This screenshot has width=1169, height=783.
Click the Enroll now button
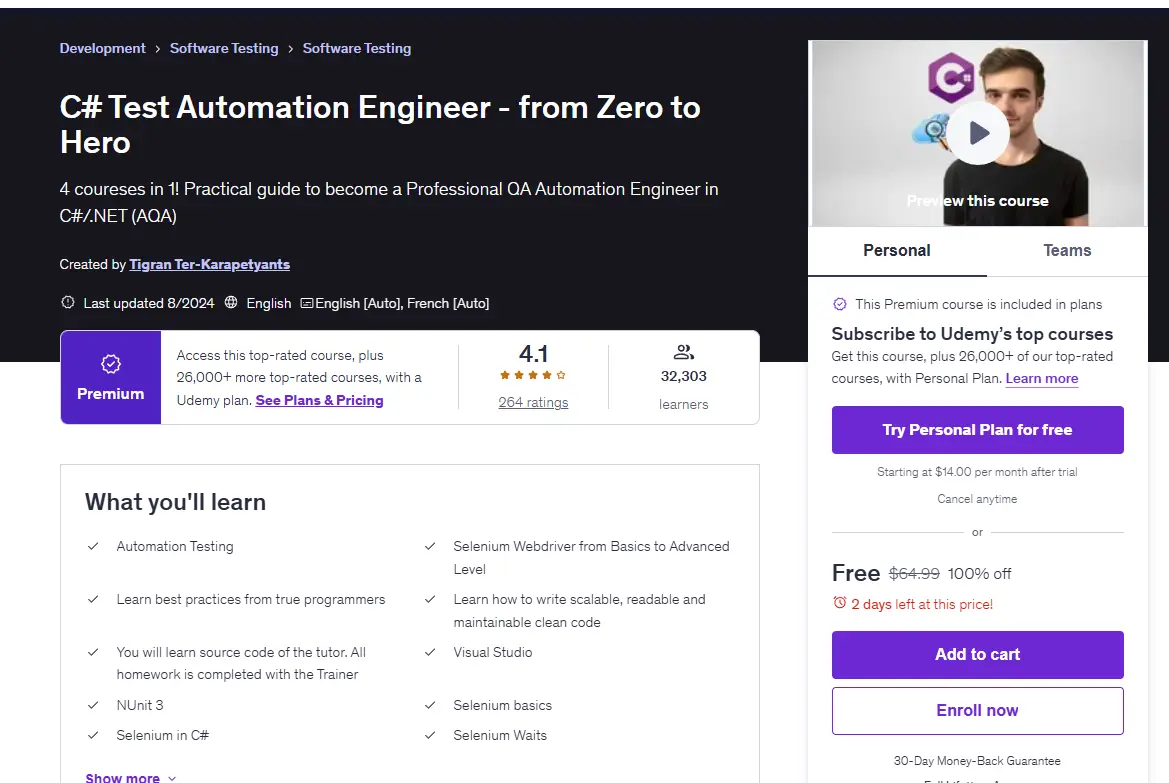click(977, 711)
